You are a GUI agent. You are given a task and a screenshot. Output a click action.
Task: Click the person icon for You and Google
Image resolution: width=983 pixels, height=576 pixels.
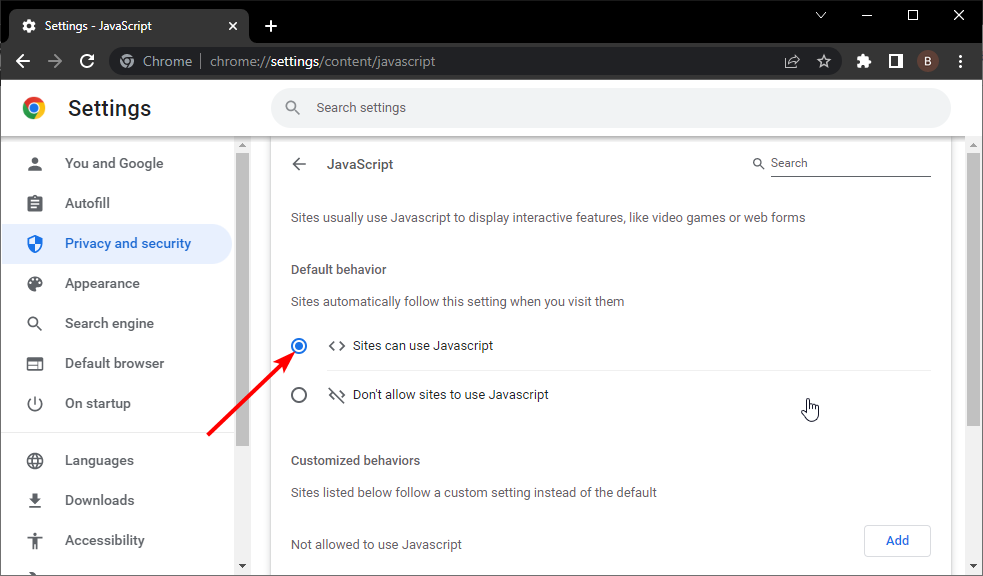click(35, 164)
